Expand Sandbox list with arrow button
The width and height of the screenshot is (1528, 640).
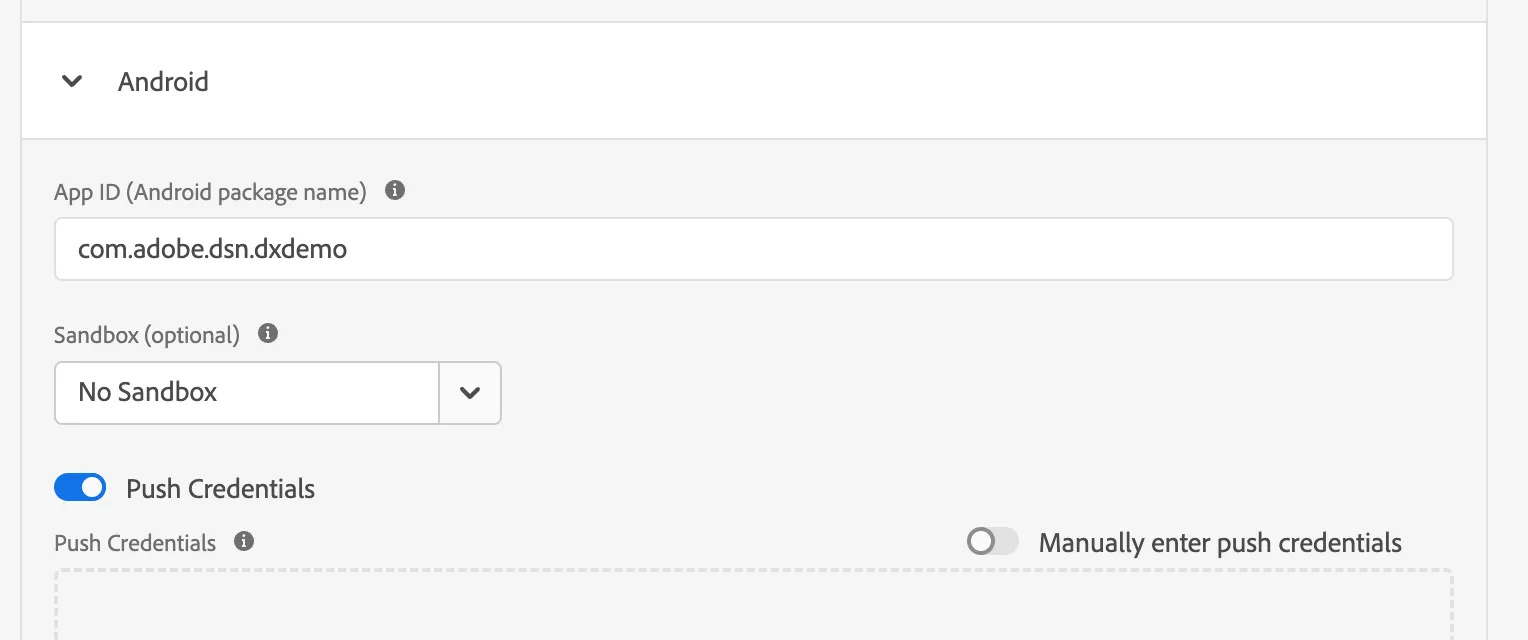pos(470,392)
